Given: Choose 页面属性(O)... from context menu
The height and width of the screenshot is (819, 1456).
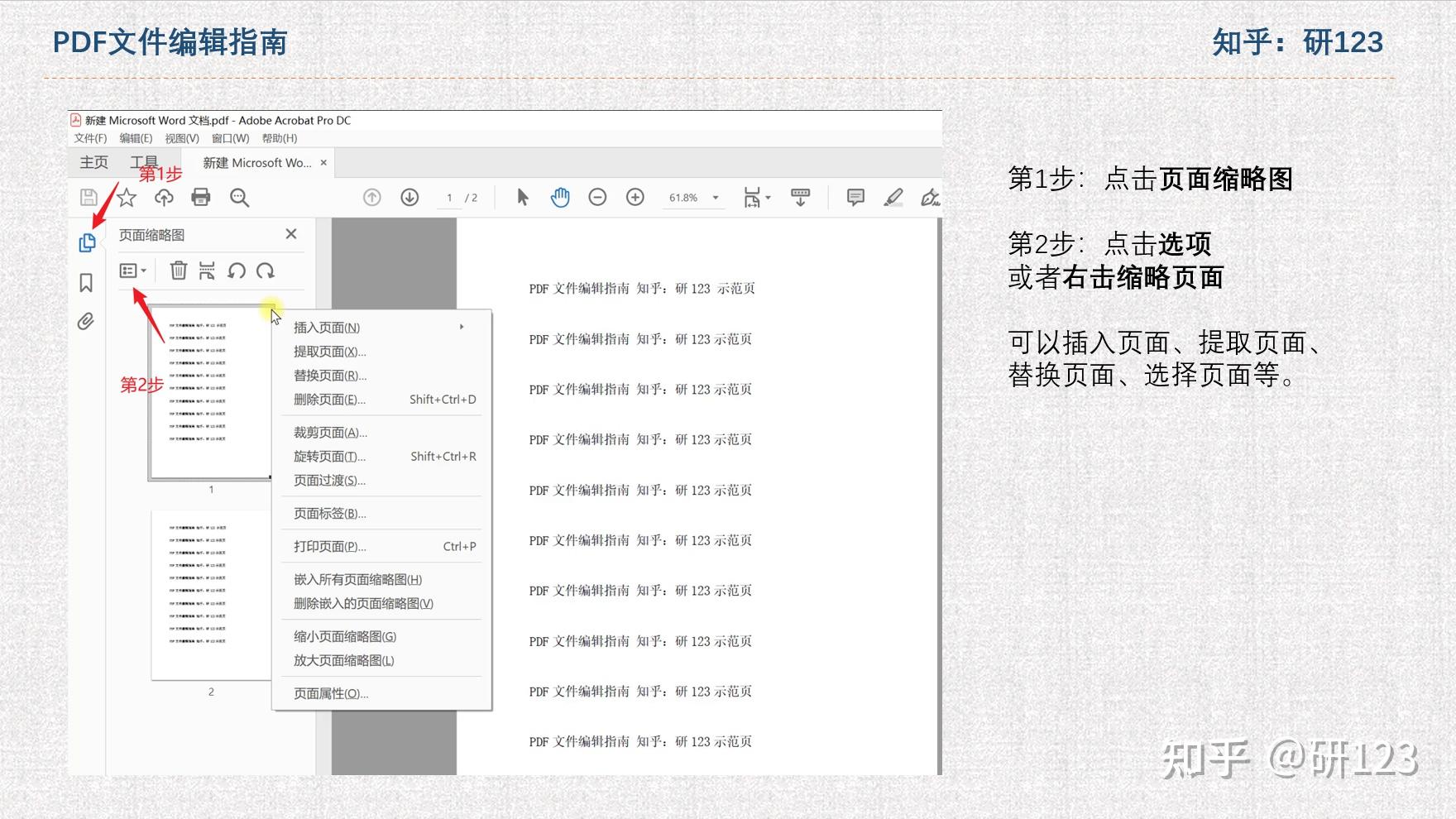Looking at the screenshot, I should pos(381,694).
